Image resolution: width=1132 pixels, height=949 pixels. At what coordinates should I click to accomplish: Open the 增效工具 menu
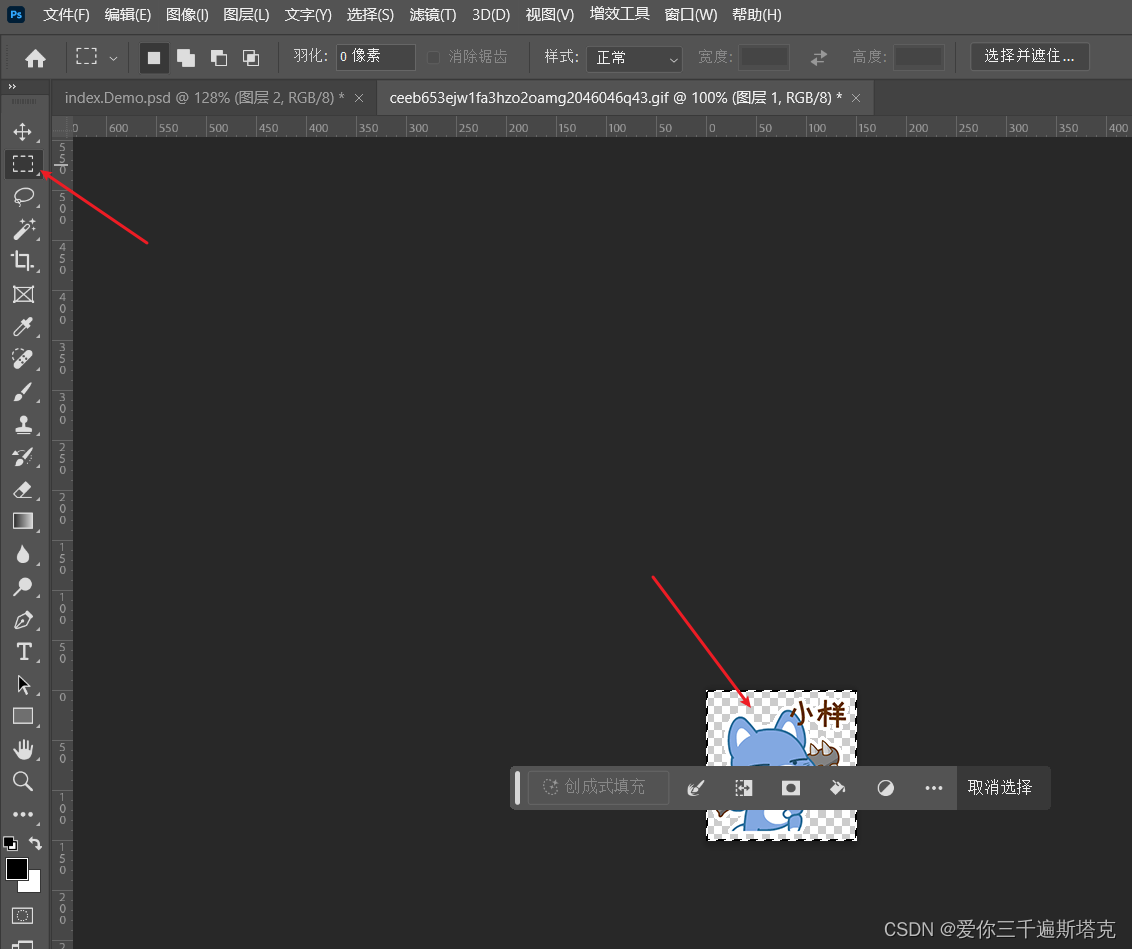619,14
